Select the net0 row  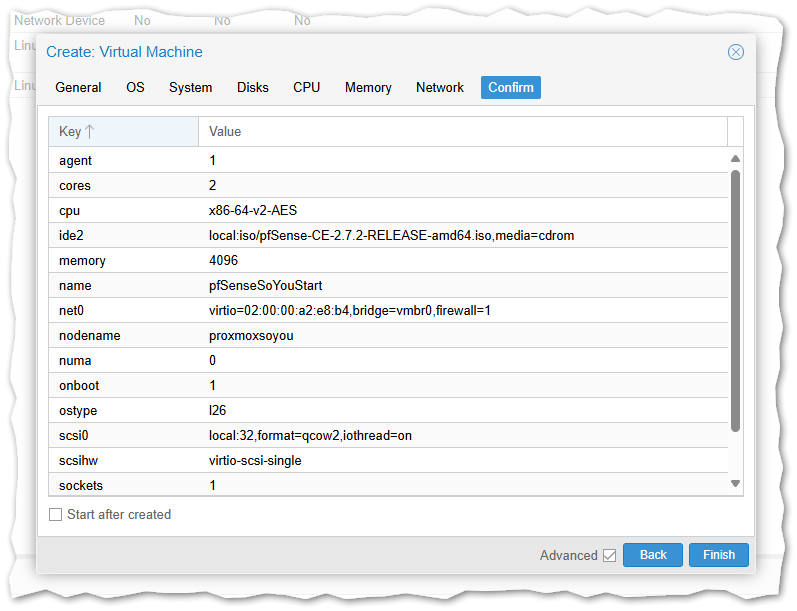click(x=388, y=311)
